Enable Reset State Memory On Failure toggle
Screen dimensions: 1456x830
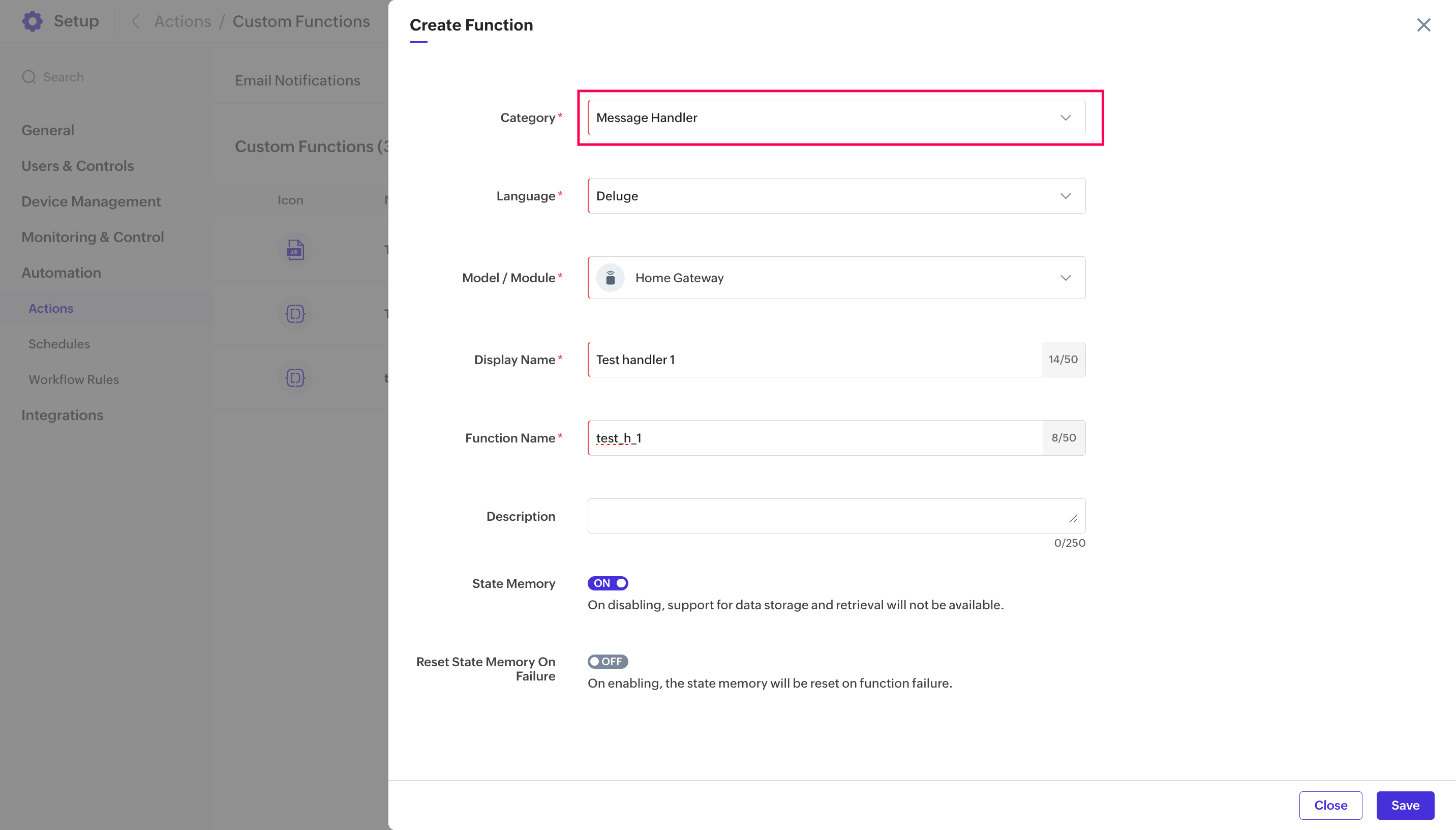(608, 661)
